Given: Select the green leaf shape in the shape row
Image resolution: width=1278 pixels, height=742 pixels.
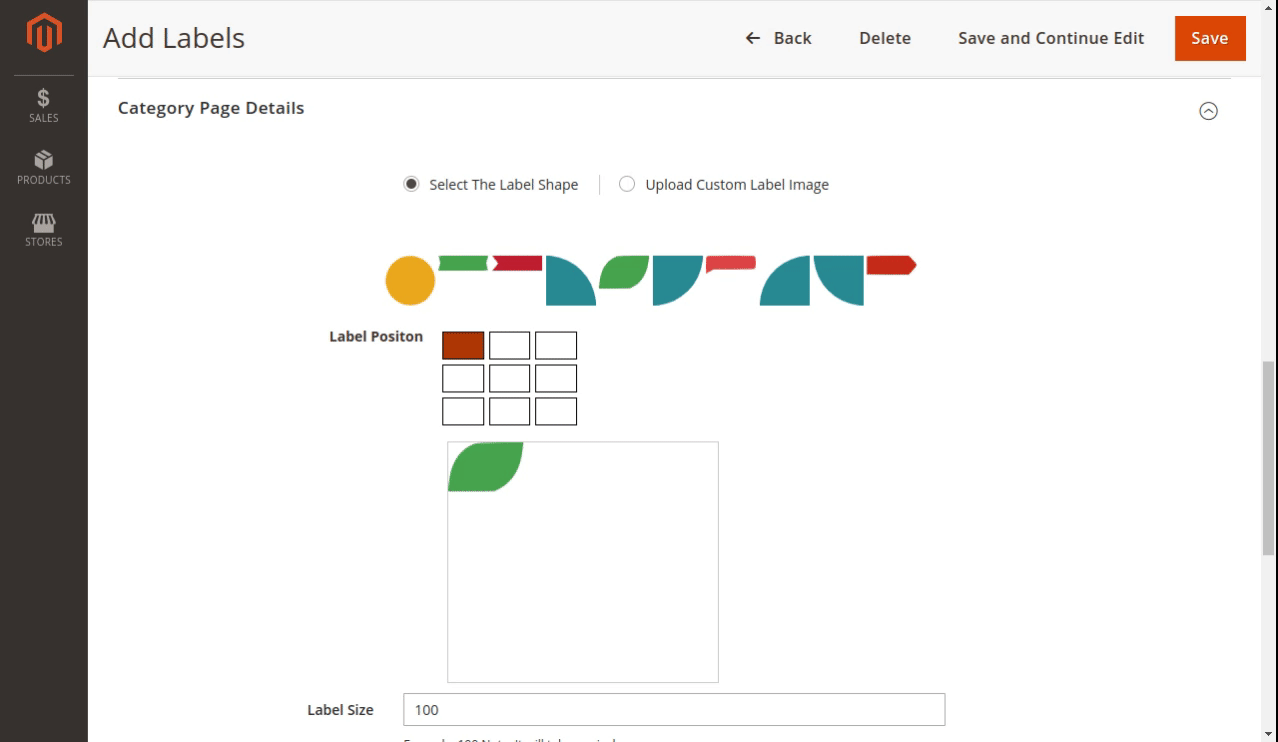Looking at the screenshot, I should coord(624,271).
